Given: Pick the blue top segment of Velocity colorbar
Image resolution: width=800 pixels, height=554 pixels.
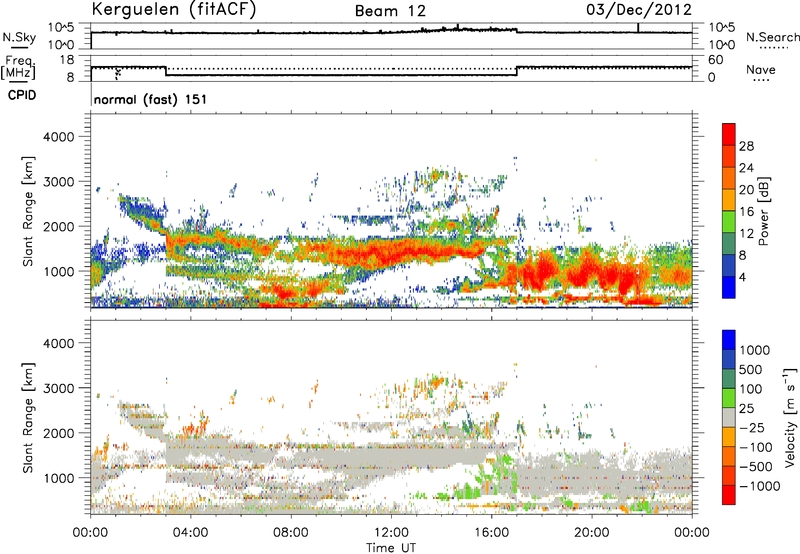Looking at the screenshot, I should (729, 340).
